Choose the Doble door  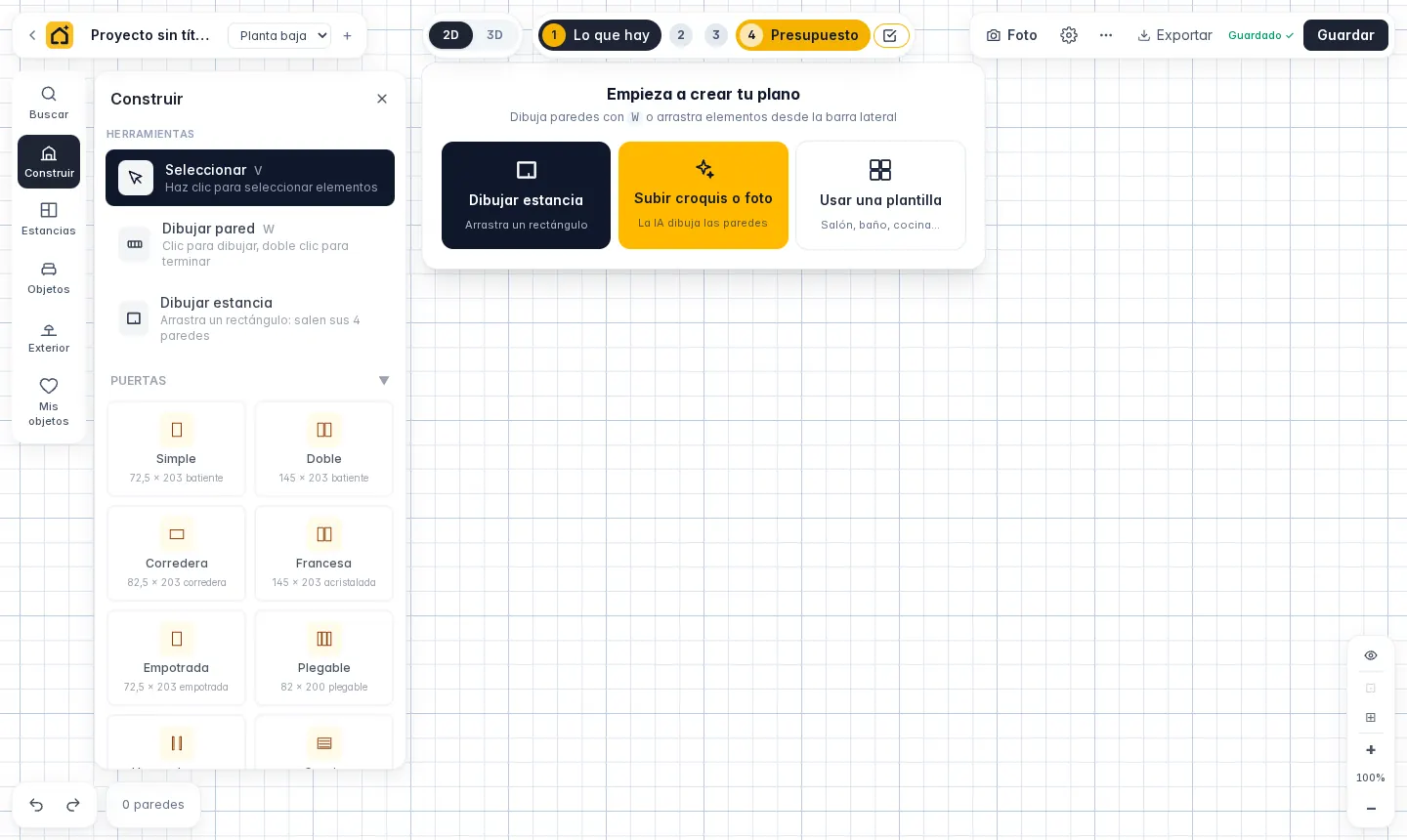point(324,448)
